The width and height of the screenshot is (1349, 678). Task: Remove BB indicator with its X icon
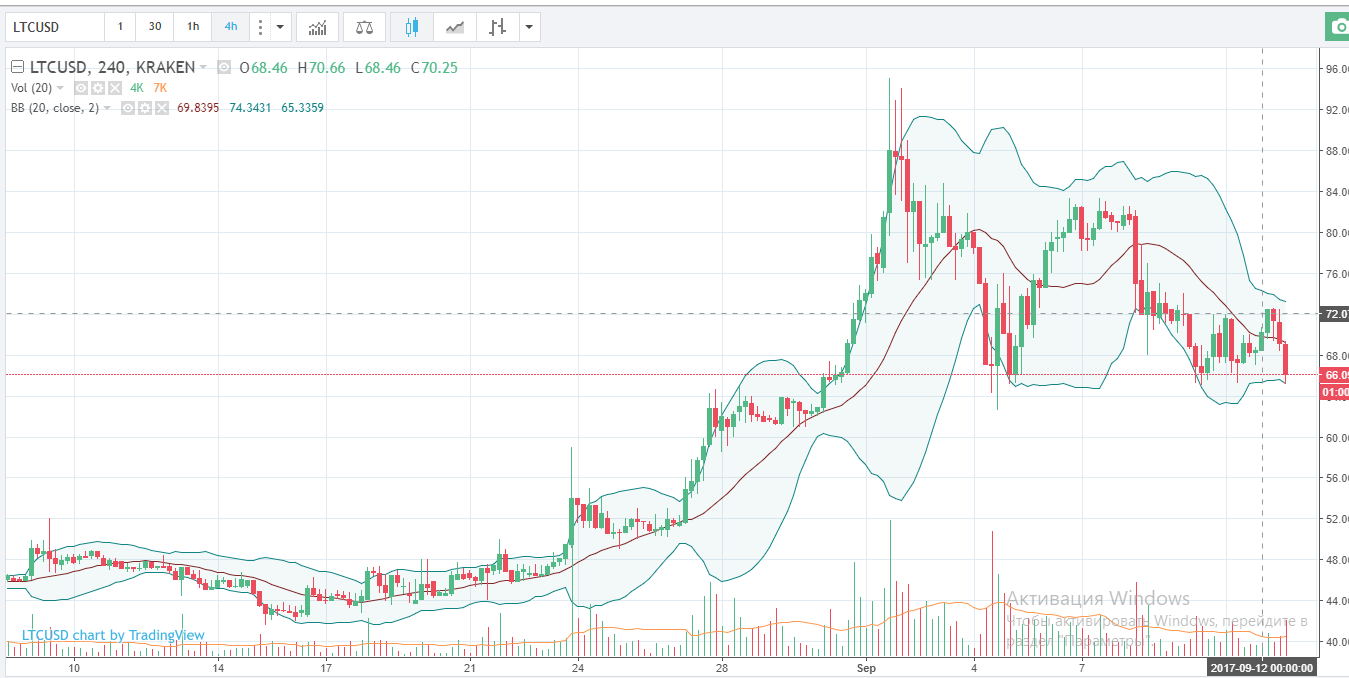[x=160, y=108]
